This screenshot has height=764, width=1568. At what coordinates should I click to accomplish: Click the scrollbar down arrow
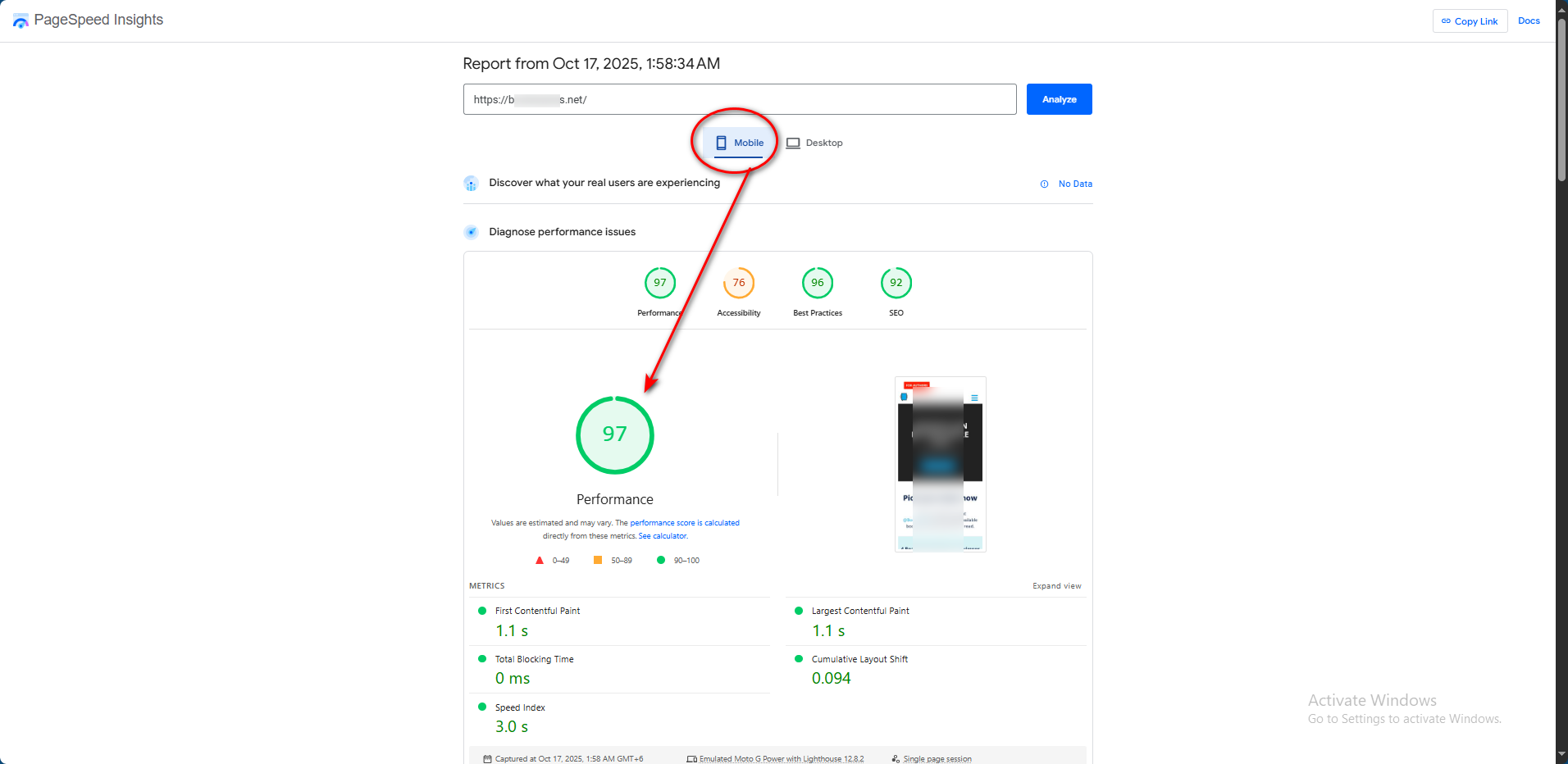pyautogui.click(x=1561, y=756)
